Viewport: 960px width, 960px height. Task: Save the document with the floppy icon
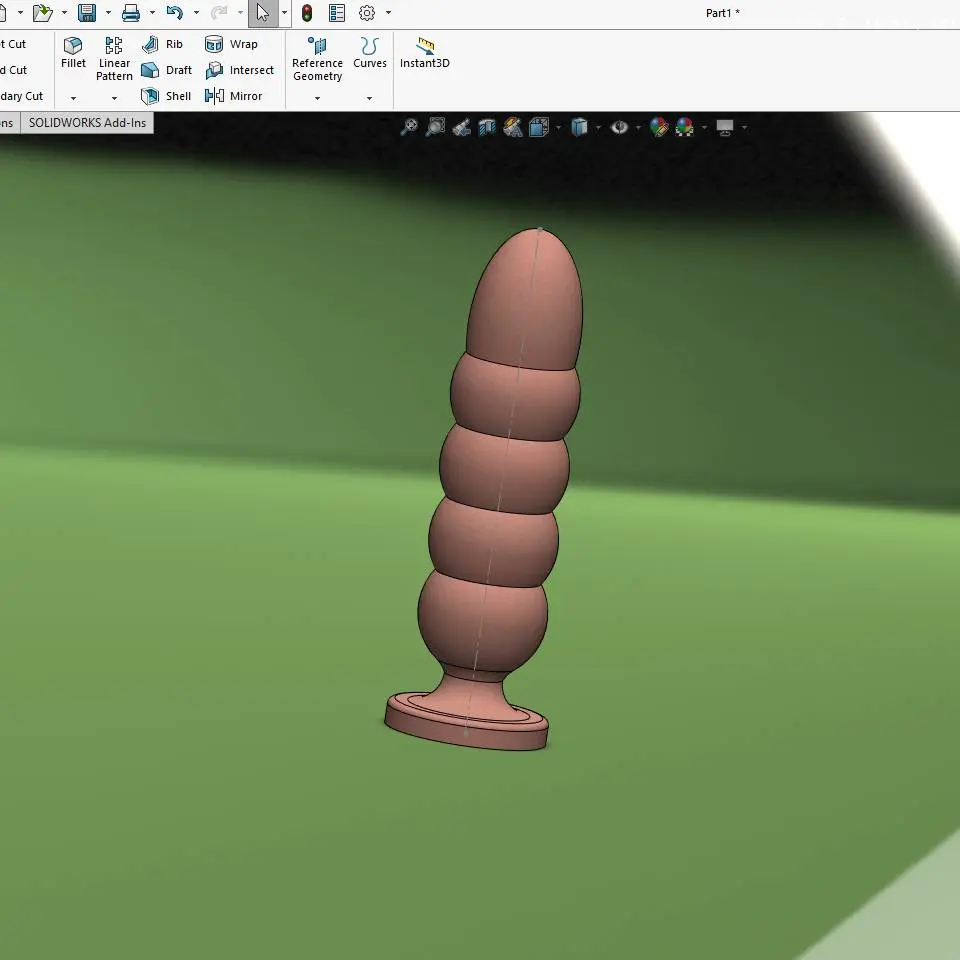[x=87, y=13]
